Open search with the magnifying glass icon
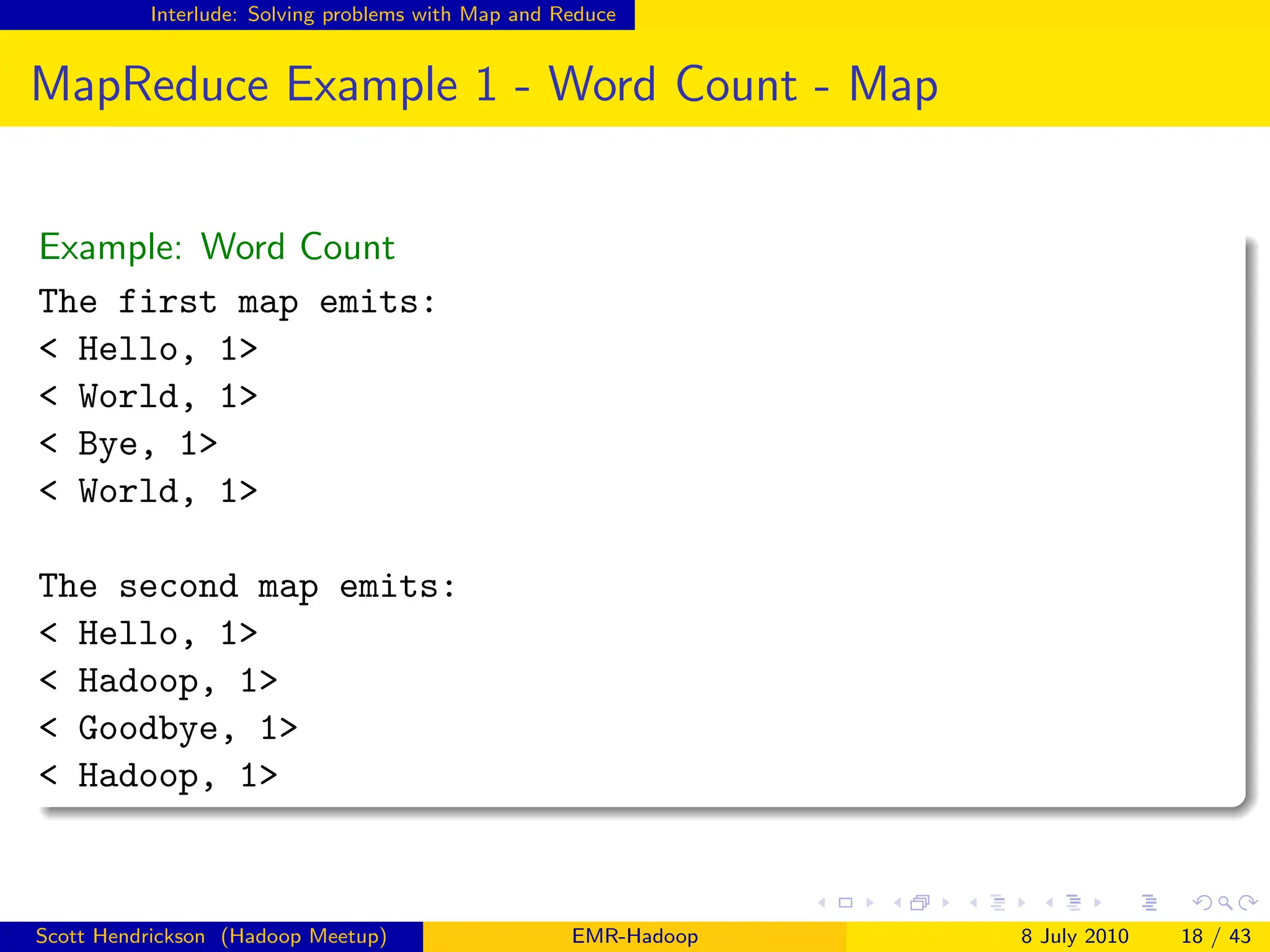 (x=1225, y=903)
